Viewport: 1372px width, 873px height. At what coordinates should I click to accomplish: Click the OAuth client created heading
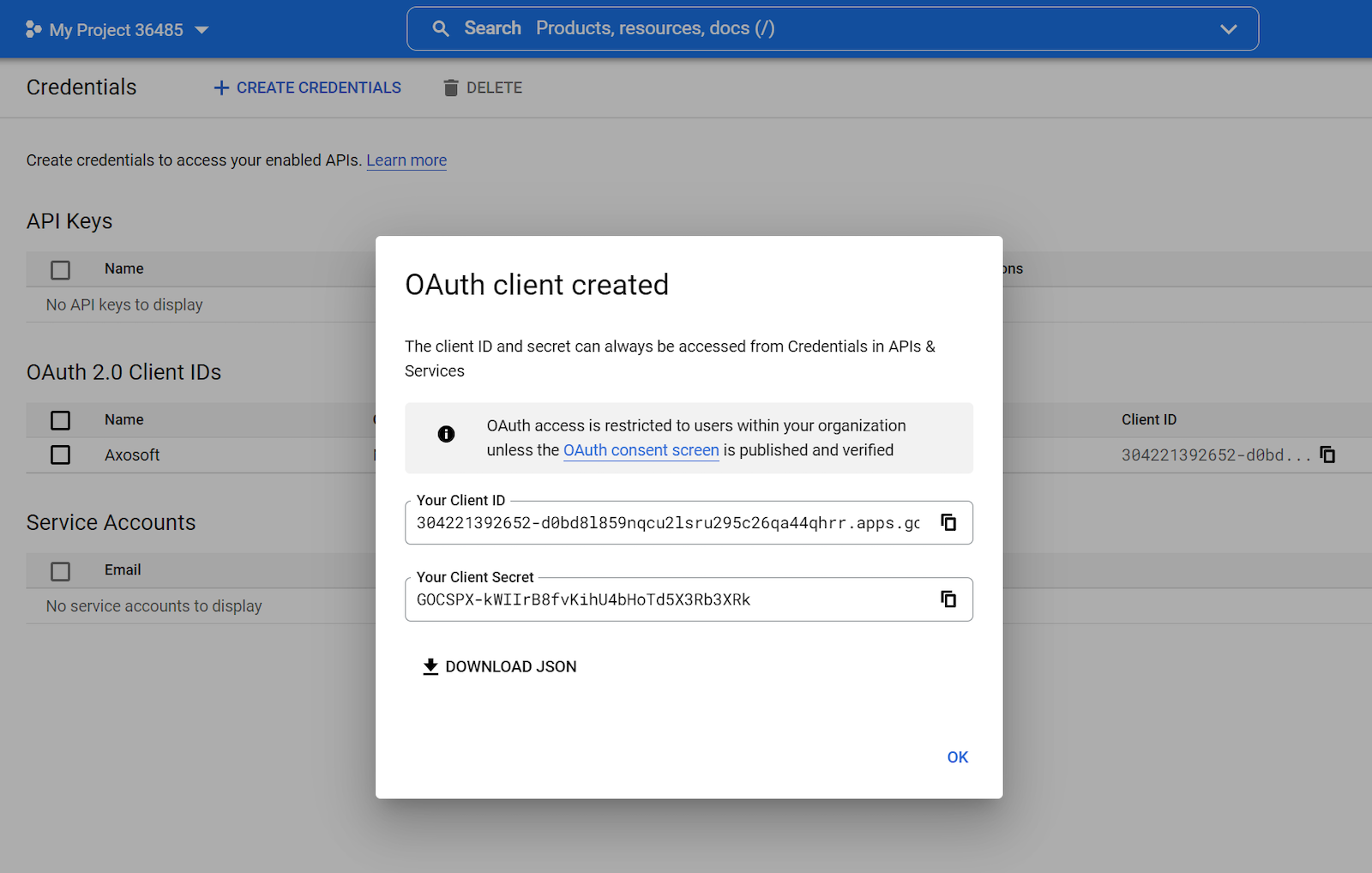coord(537,285)
